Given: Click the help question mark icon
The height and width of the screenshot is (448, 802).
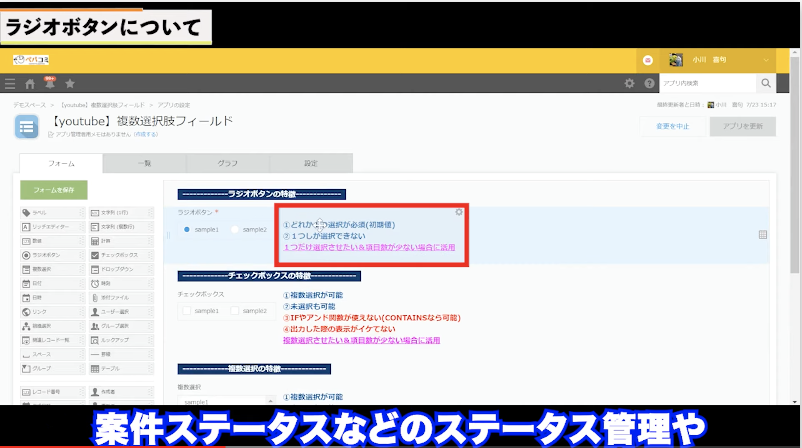Looking at the screenshot, I should pos(649,84).
